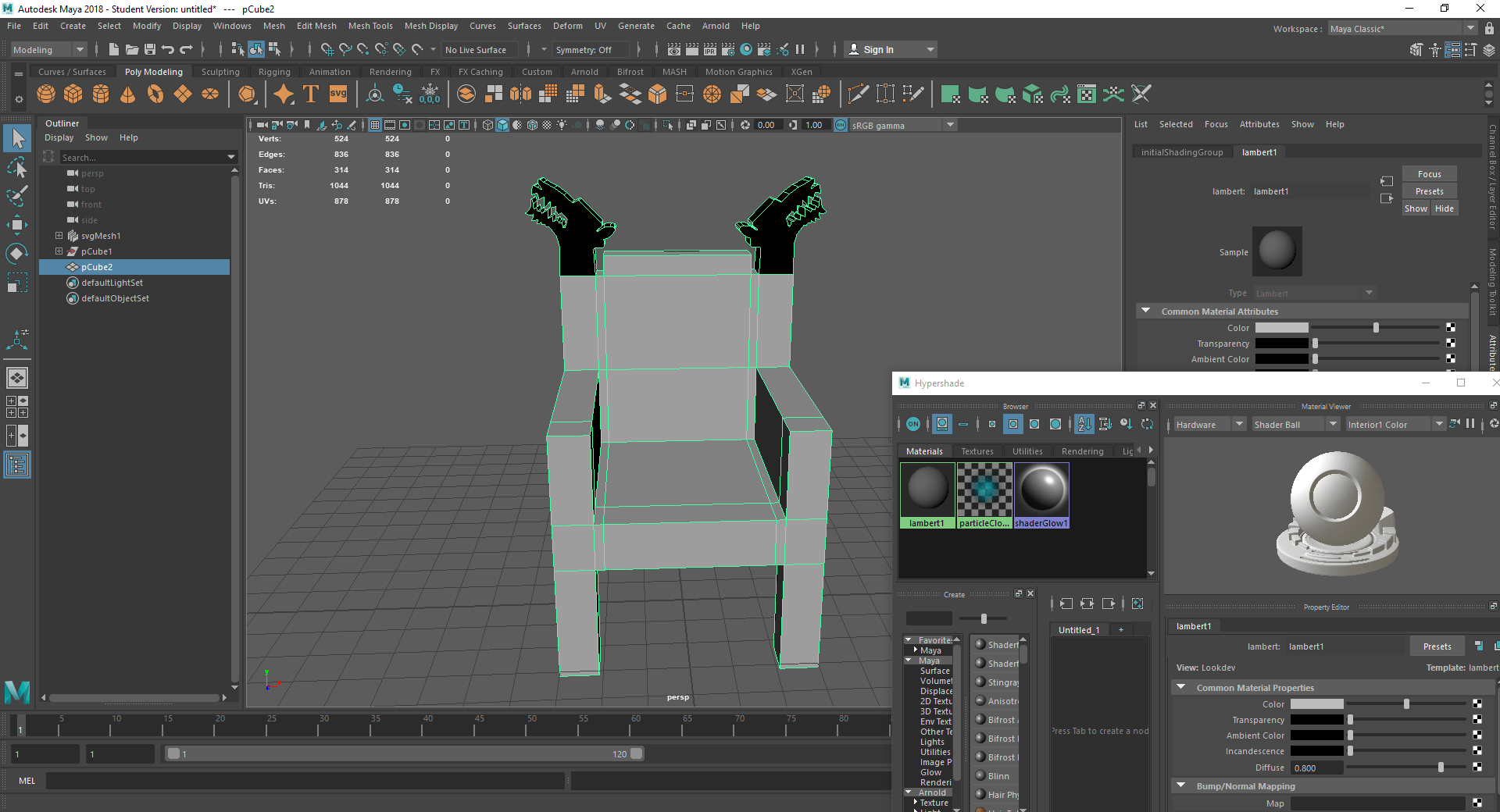Viewport: 1500px width, 812px height.
Task: Create a polygon sphere from the shelf
Action: 46,94
